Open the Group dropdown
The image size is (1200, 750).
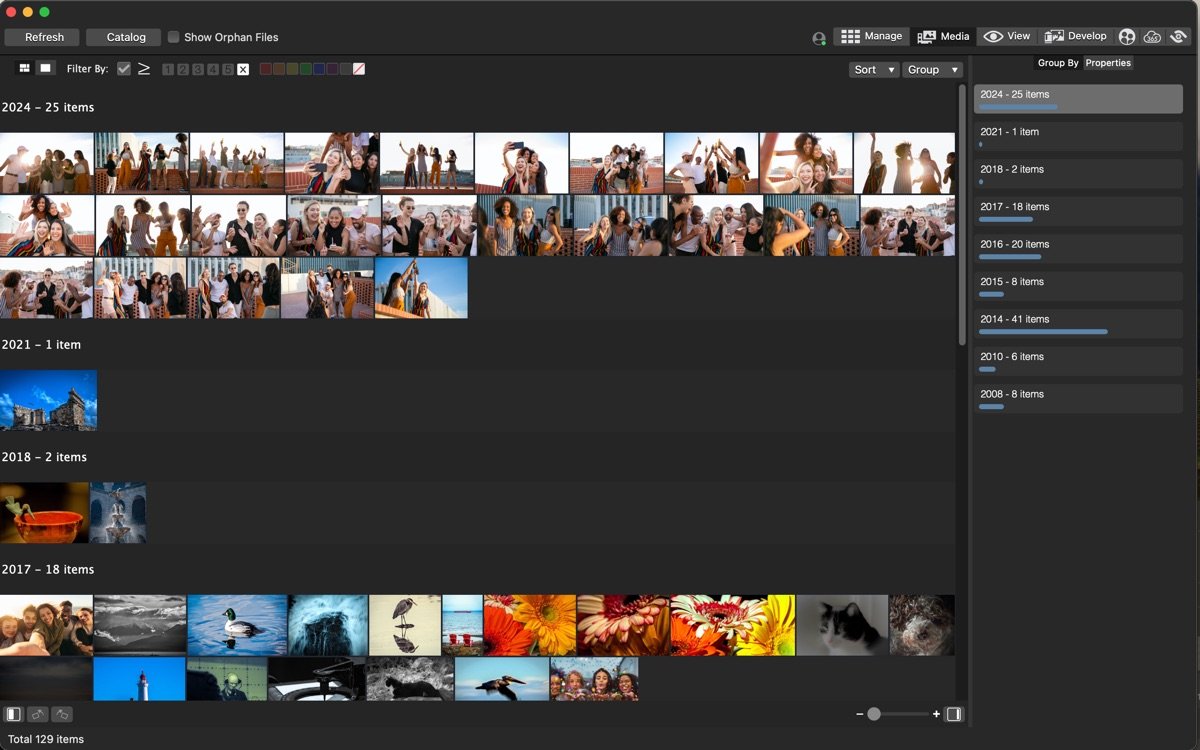pos(931,69)
